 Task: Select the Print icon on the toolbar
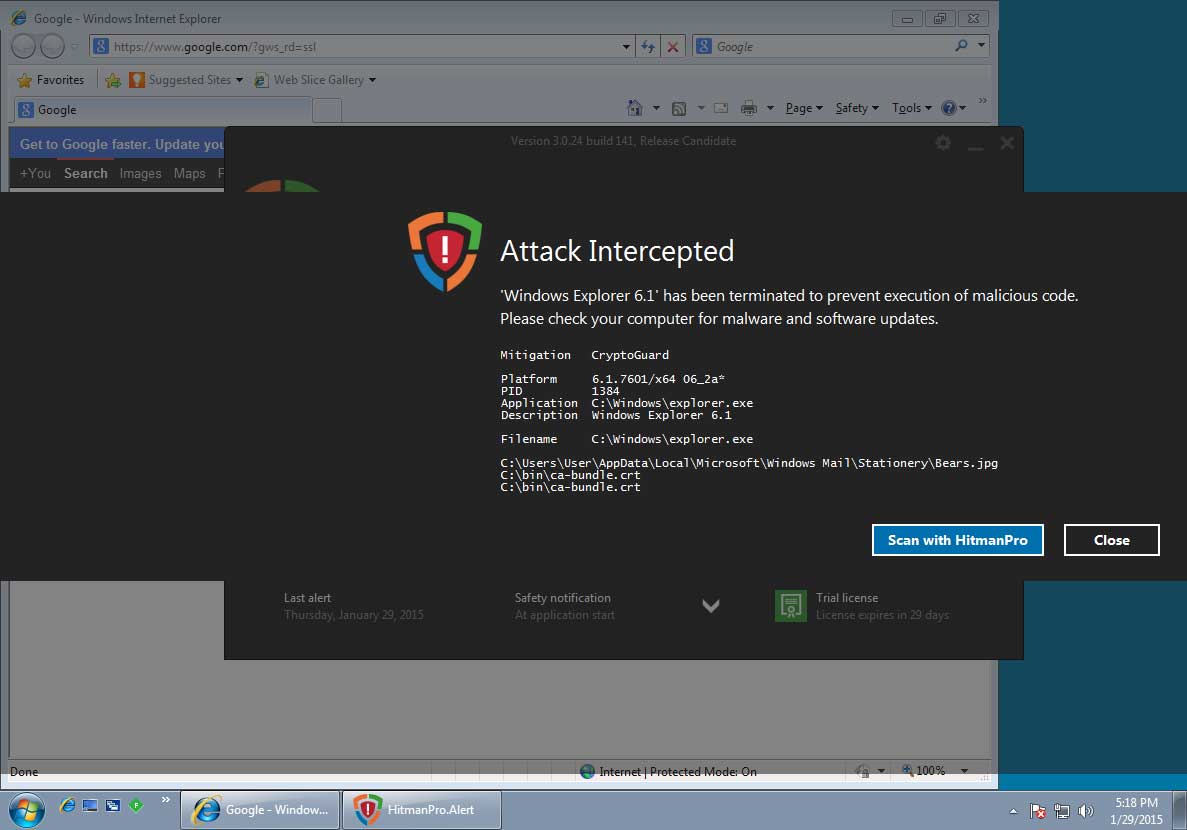click(748, 107)
